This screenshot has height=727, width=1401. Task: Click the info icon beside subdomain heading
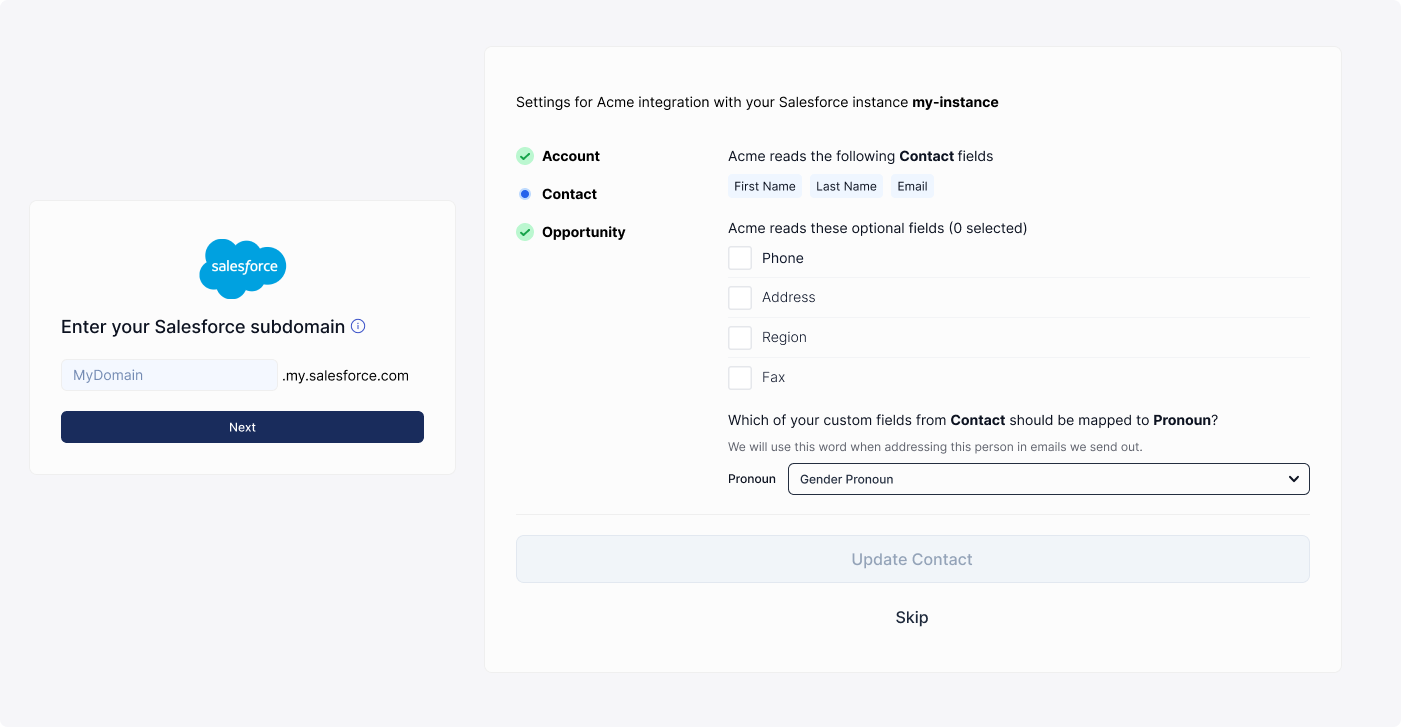[358, 326]
